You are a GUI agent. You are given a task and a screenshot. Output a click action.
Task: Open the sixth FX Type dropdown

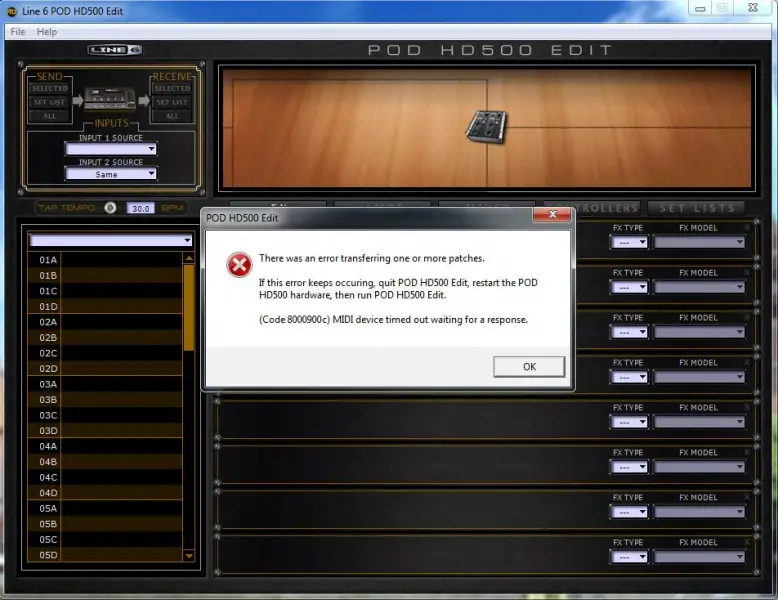click(x=629, y=467)
